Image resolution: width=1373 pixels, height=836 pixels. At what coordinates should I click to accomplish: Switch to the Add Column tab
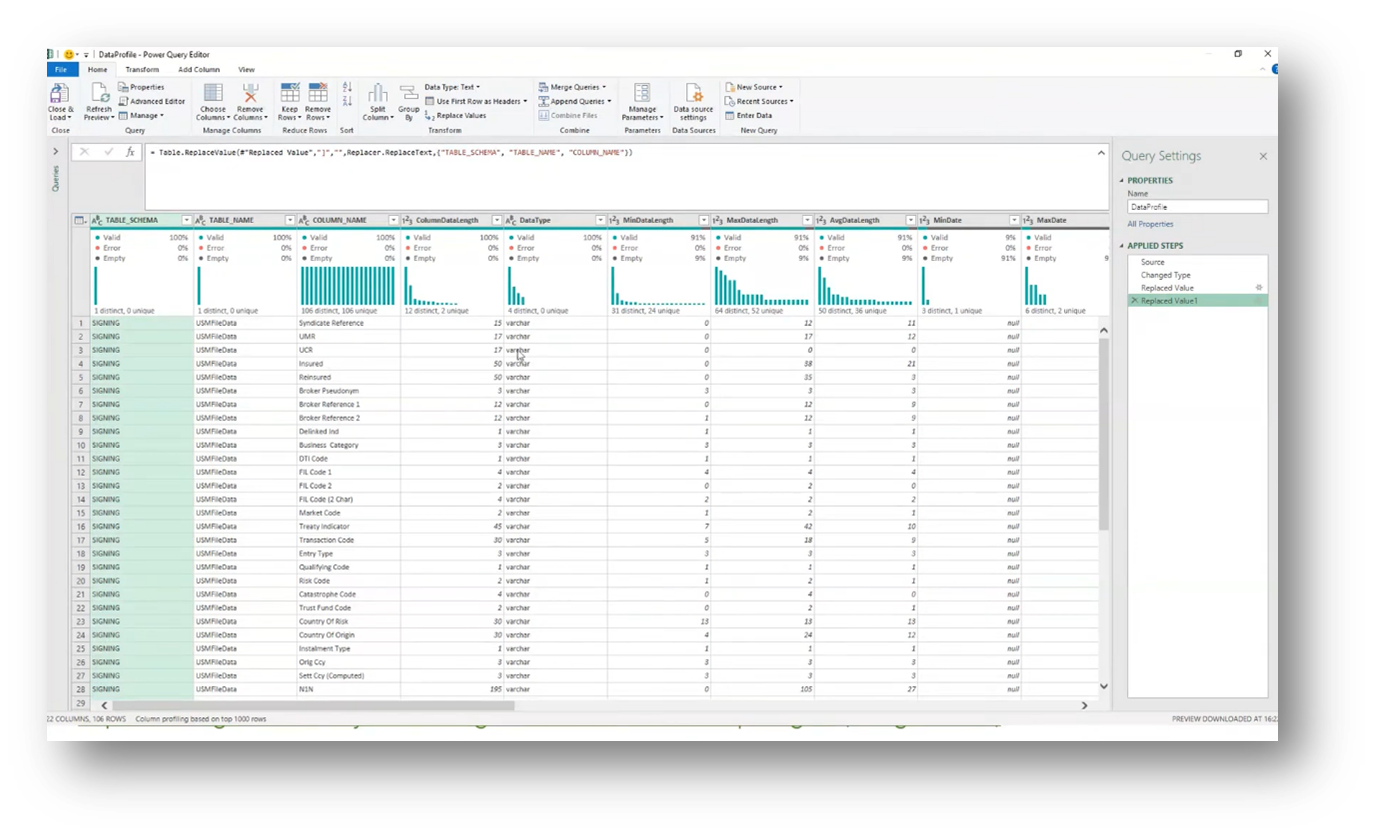coord(199,70)
